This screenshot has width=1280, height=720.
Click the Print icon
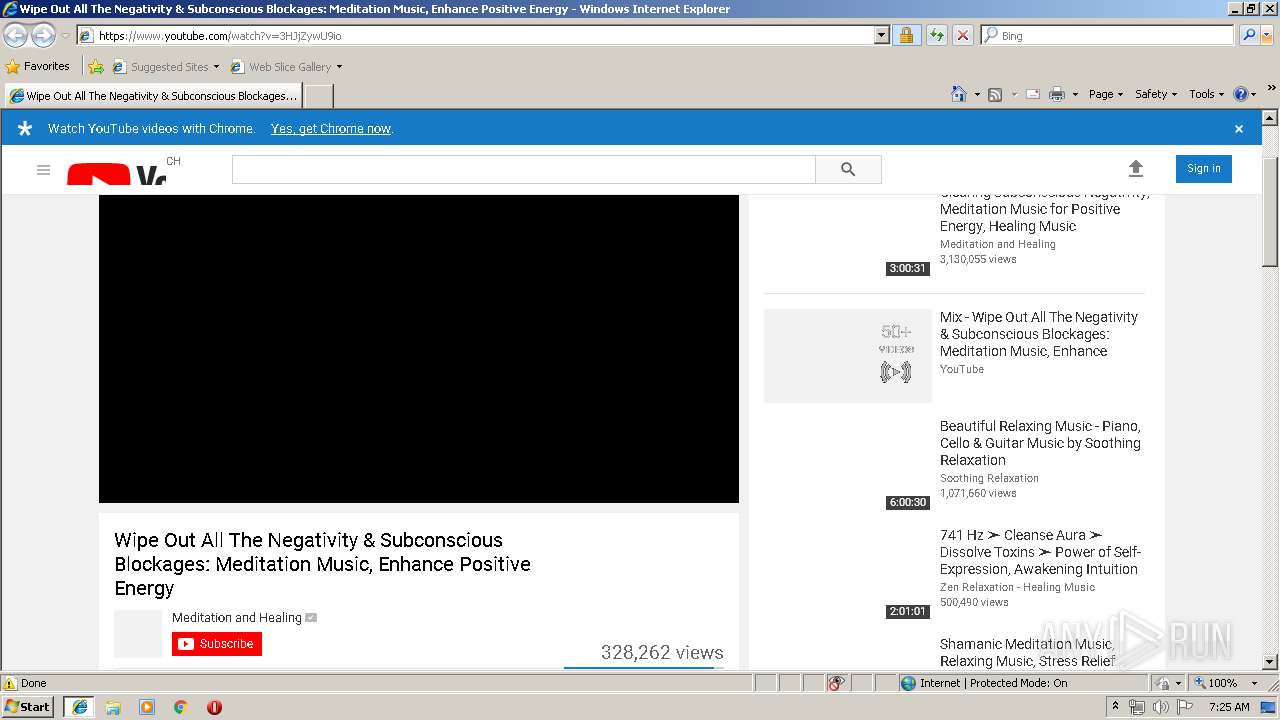1057,94
